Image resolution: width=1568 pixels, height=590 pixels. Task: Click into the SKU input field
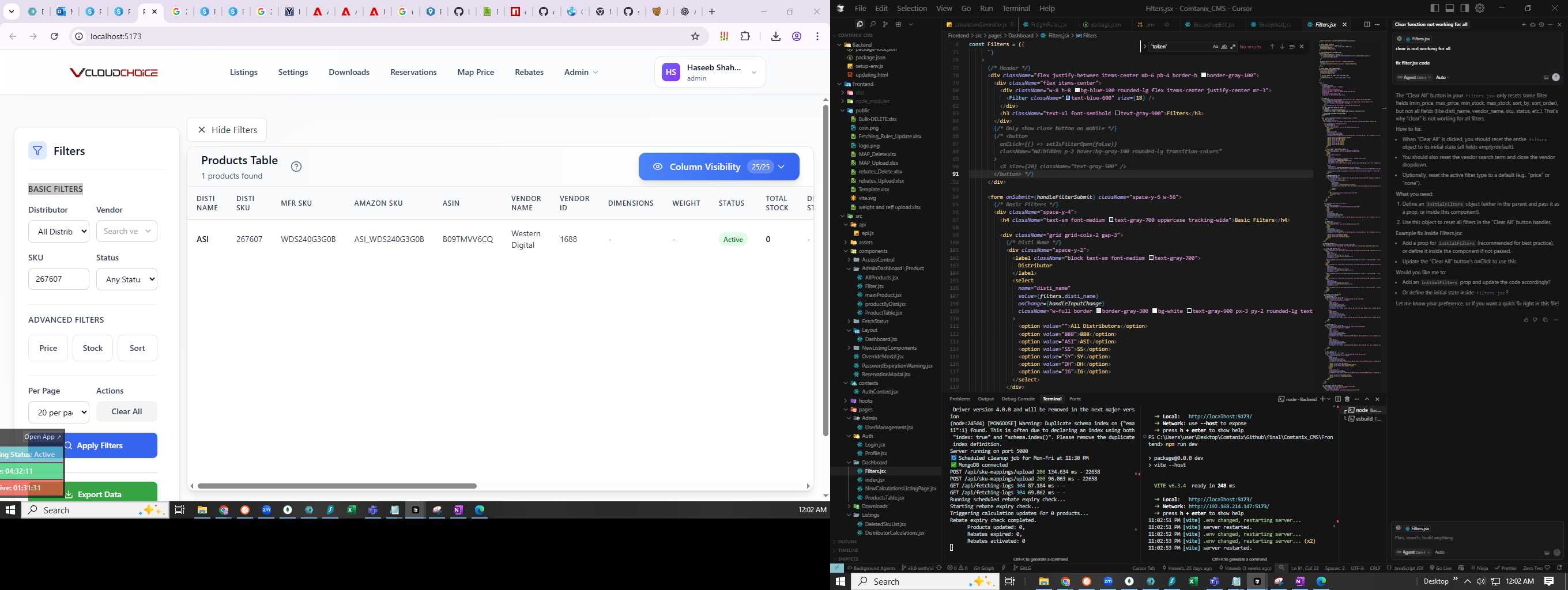tap(58, 279)
